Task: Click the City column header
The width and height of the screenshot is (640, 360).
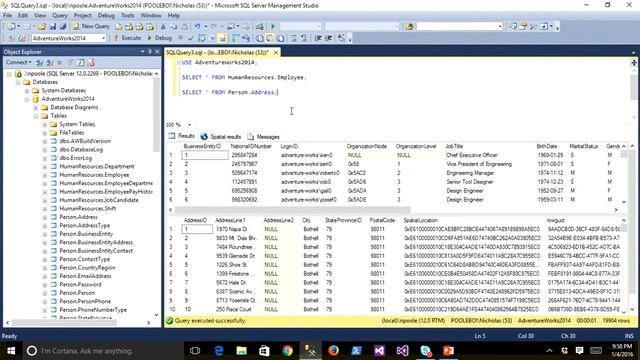Action: 307,220
